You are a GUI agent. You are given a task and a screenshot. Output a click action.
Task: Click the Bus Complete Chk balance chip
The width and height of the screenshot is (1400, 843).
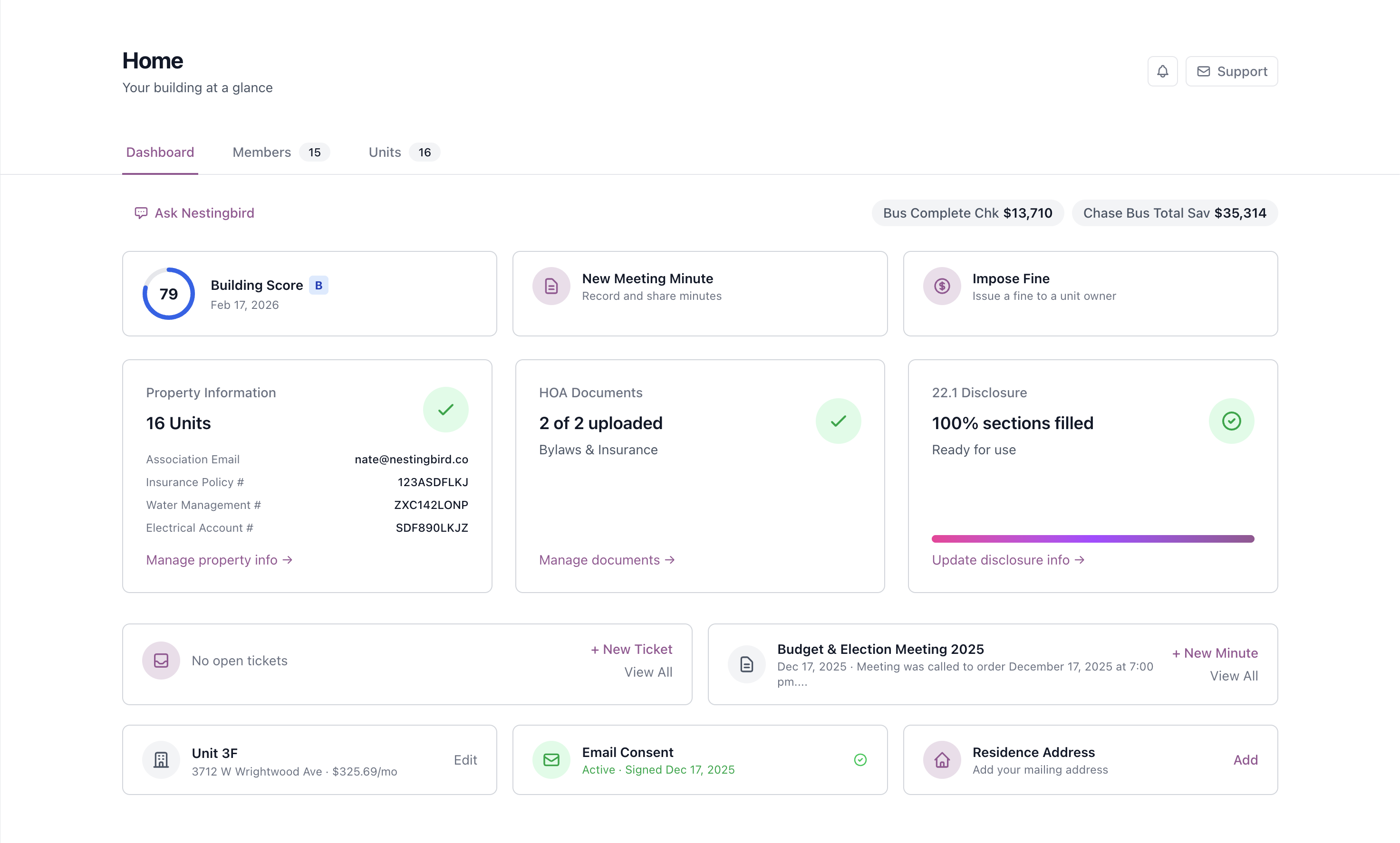967,212
